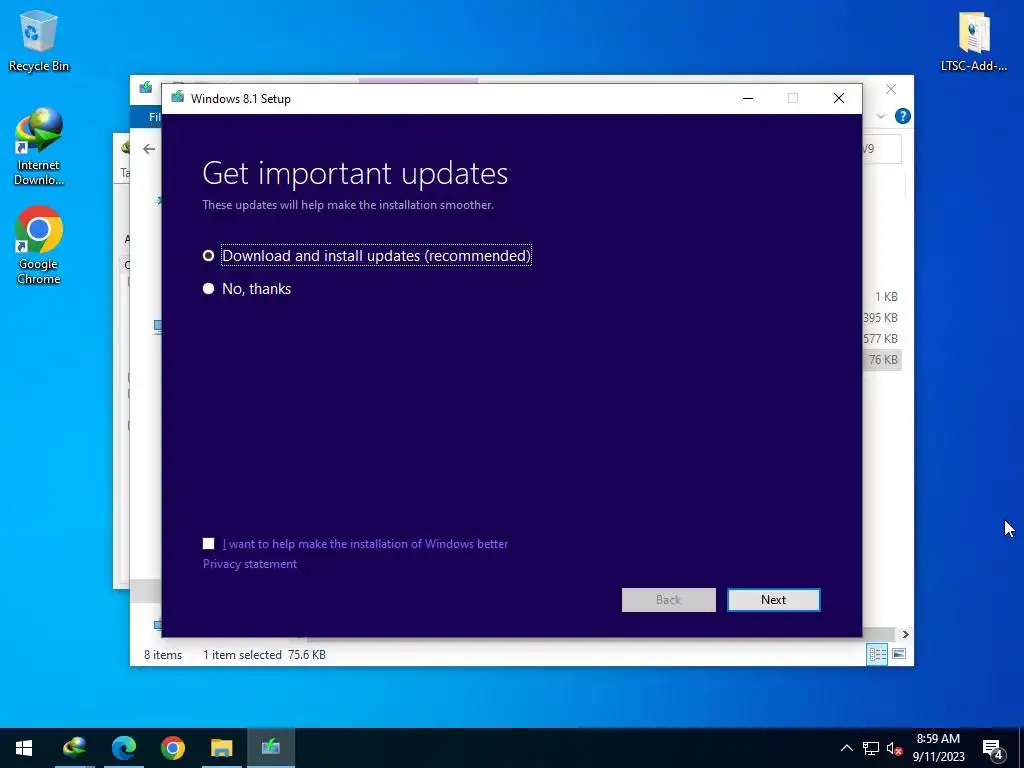Viewport: 1024px width, 768px height.
Task: Open File Explorer from the taskbar
Action: (221, 748)
